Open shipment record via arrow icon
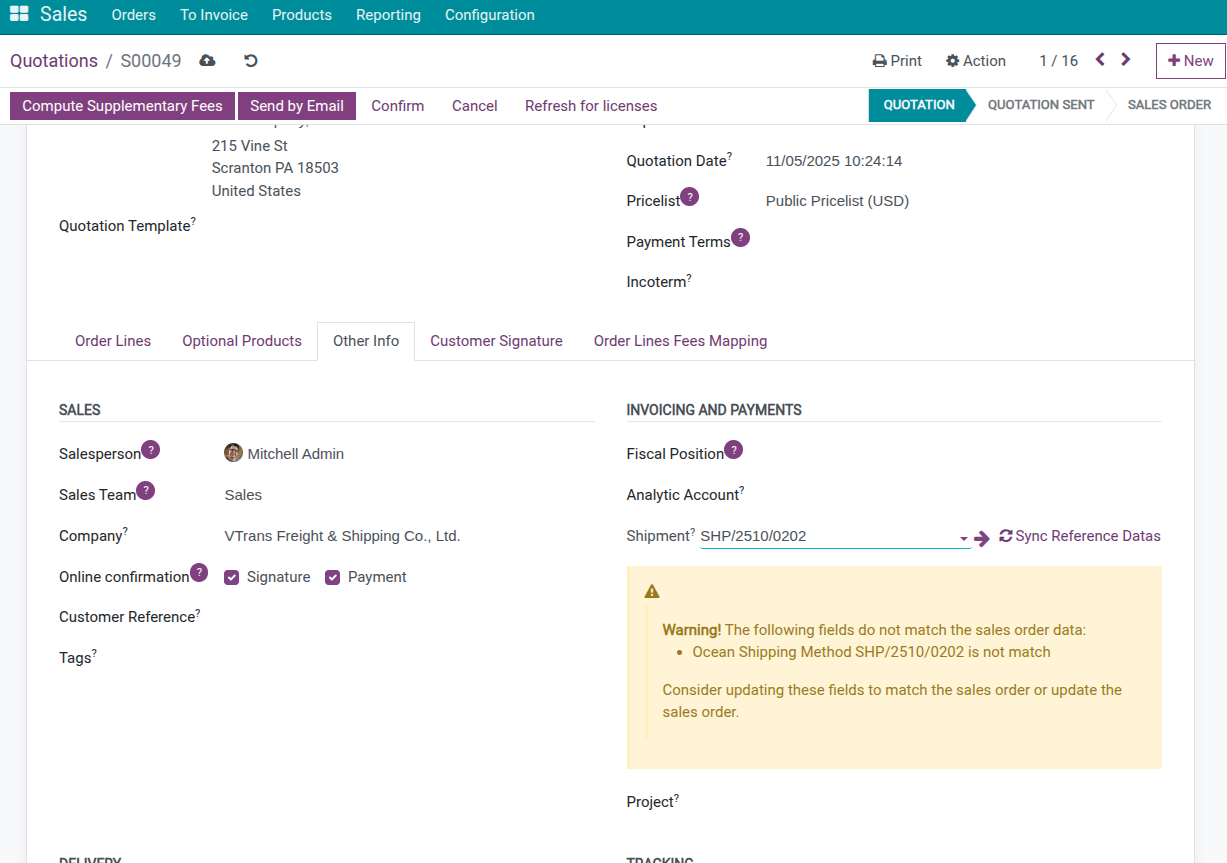This screenshot has height=863, width=1227. (x=982, y=538)
